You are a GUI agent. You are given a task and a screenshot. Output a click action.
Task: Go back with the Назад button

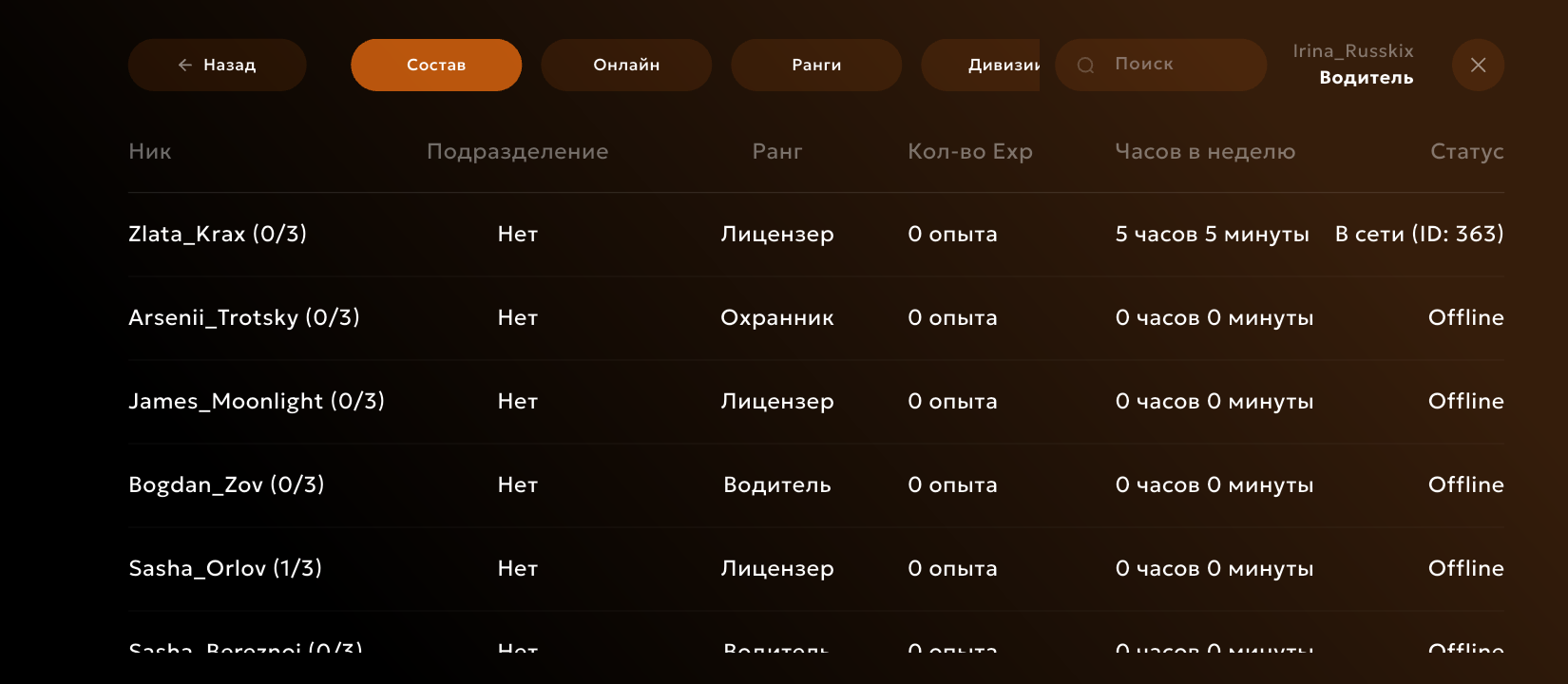218,65
